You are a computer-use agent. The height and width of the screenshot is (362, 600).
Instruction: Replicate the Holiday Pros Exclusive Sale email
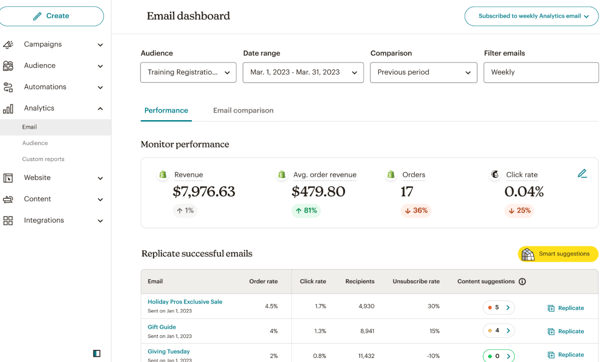click(566, 308)
